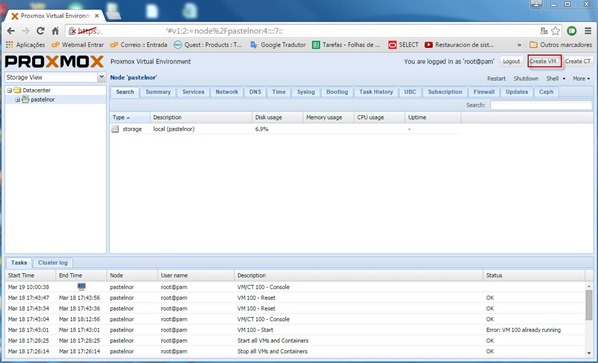This screenshot has height=363, width=598.
Task: Switch to the Bootlog tab
Action: pyautogui.click(x=337, y=92)
